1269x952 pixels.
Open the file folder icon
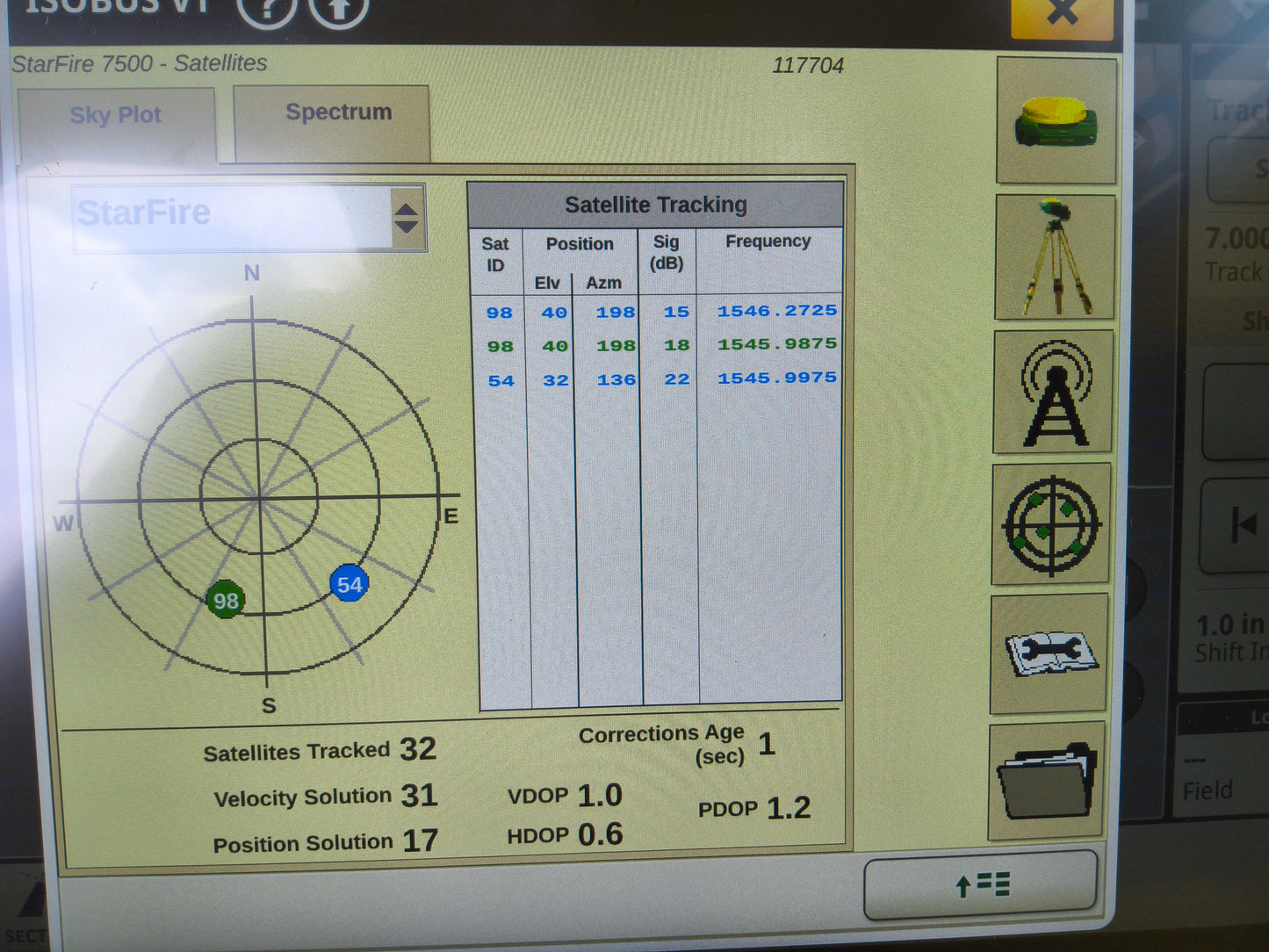coord(1047,781)
